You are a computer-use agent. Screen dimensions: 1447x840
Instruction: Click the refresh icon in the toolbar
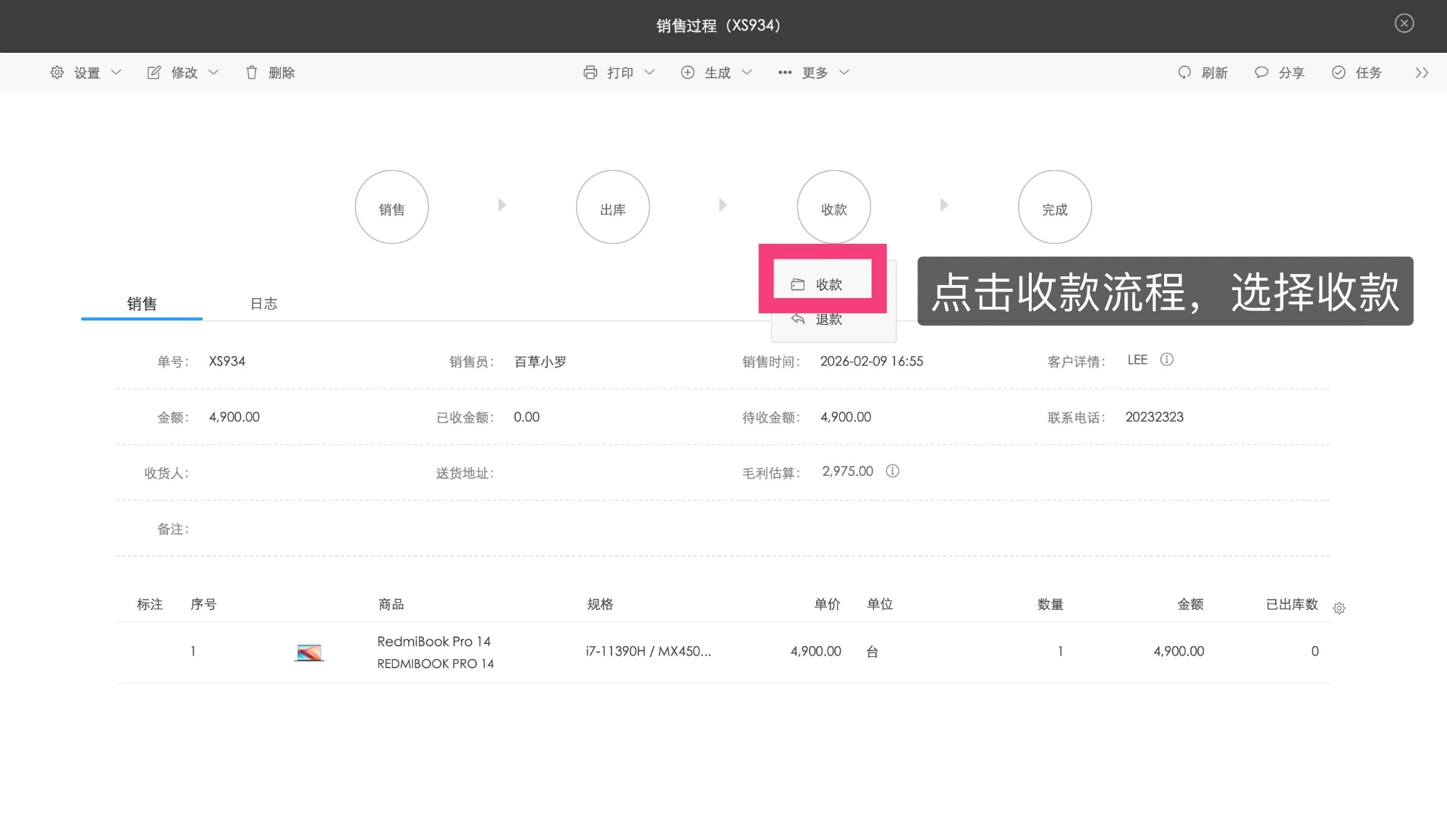click(1184, 72)
